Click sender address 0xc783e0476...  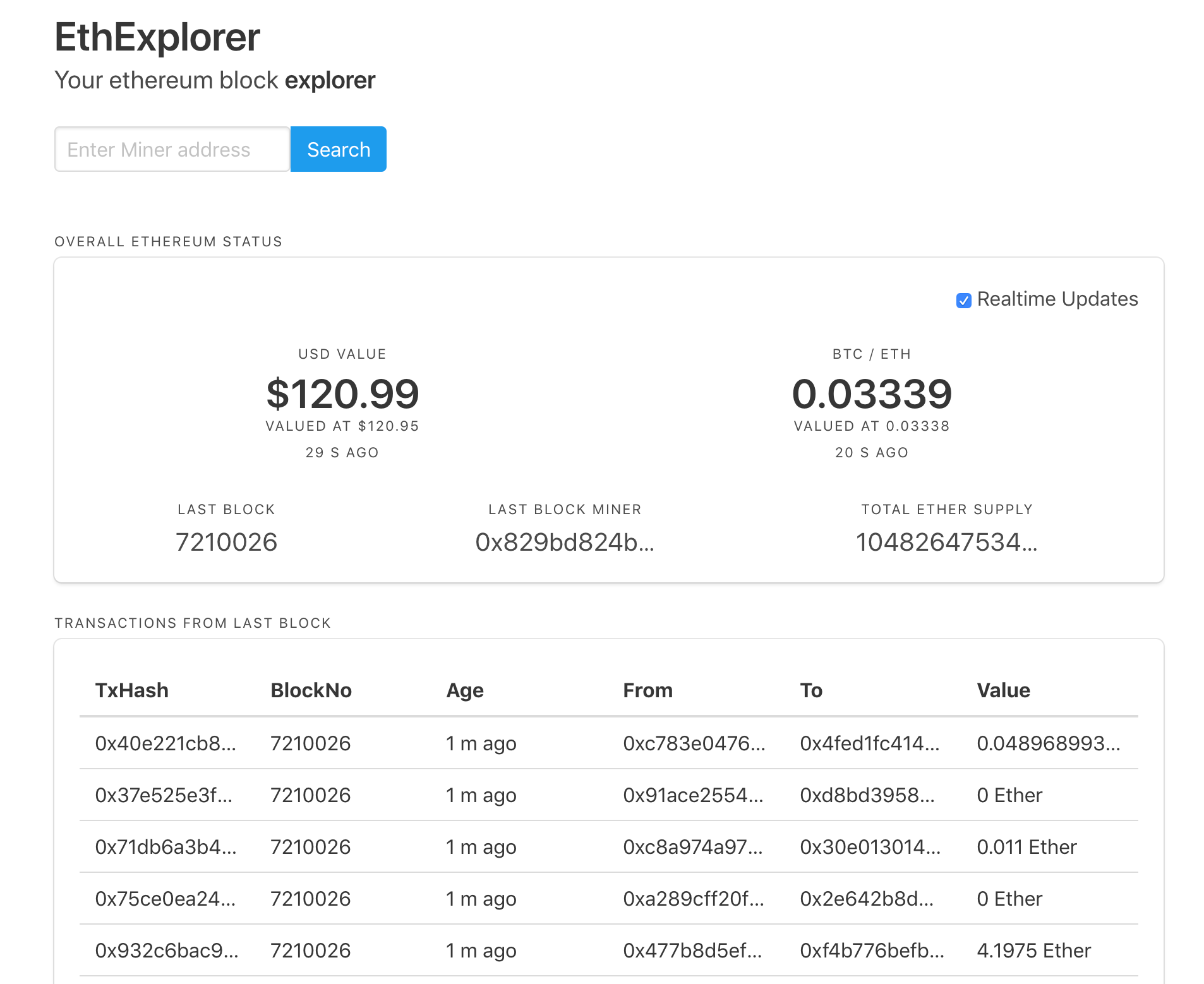(694, 743)
